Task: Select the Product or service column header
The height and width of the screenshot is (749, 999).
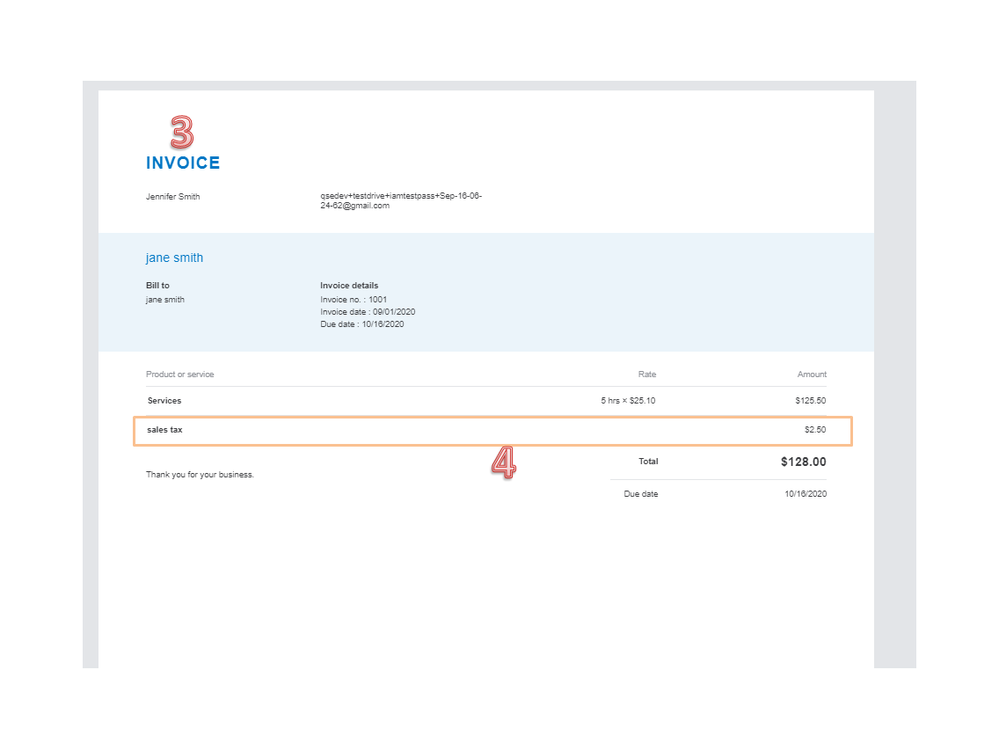Action: tap(180, 374)
